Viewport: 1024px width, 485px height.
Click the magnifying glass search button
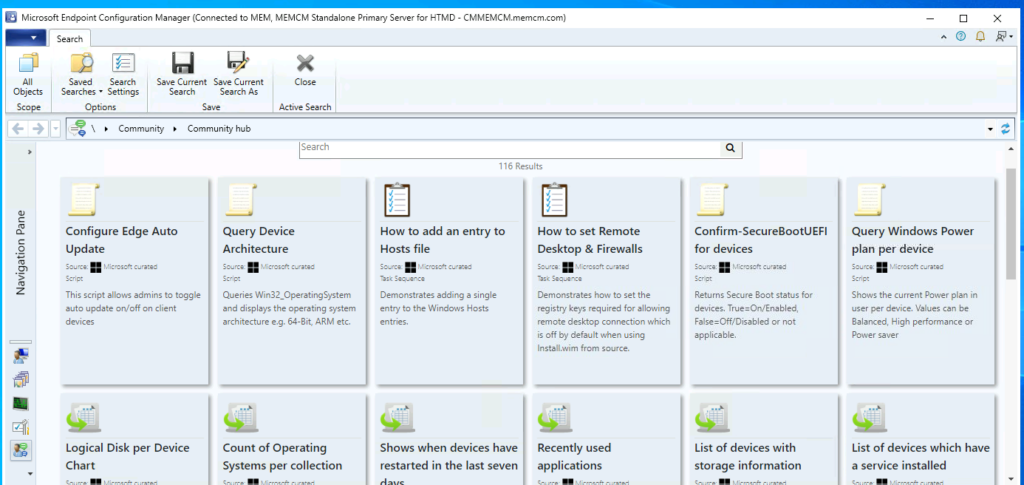731,148
